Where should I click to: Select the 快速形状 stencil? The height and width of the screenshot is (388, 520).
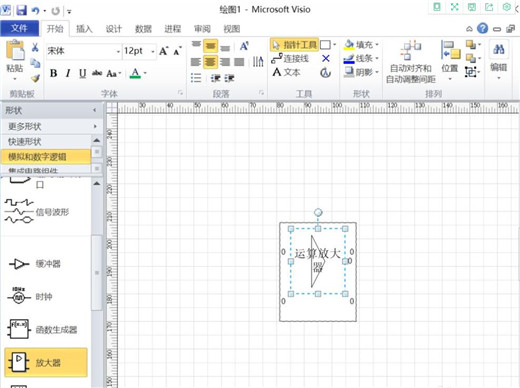click(x=46, y=142)
